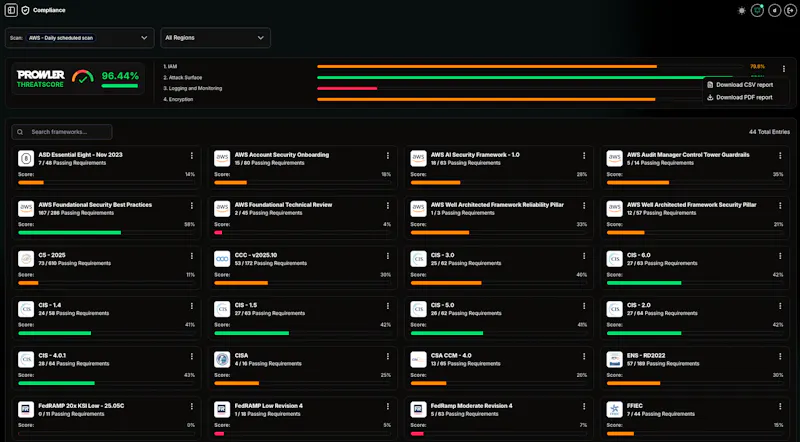Click the search magnifier icon

(x=20, y=132)
